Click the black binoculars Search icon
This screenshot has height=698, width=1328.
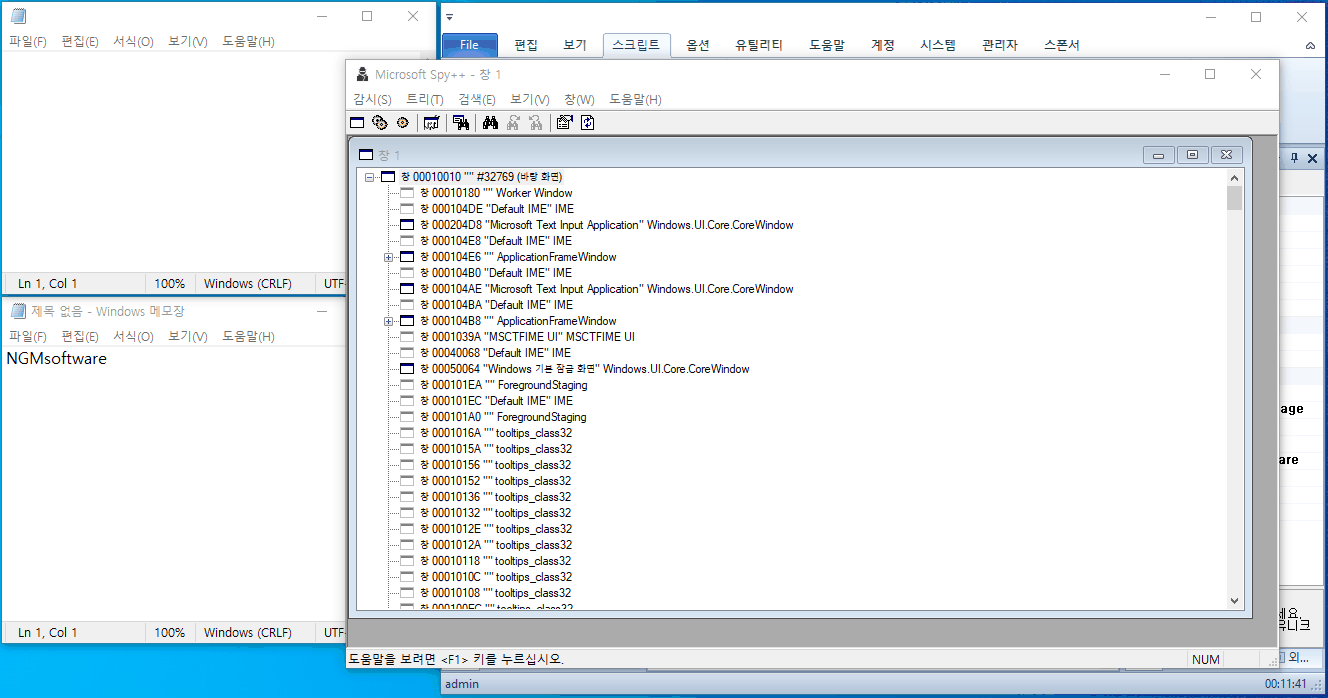click(x=490, y=122)
